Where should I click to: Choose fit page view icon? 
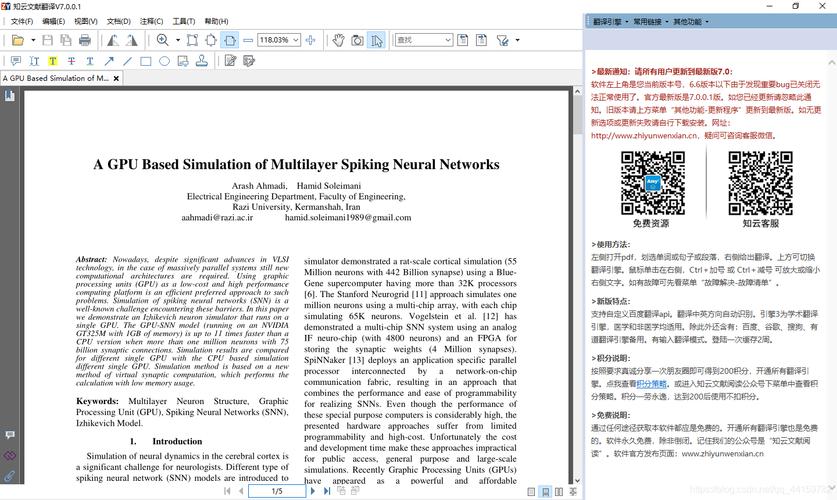pyautogui.click(x=211, y=40)
